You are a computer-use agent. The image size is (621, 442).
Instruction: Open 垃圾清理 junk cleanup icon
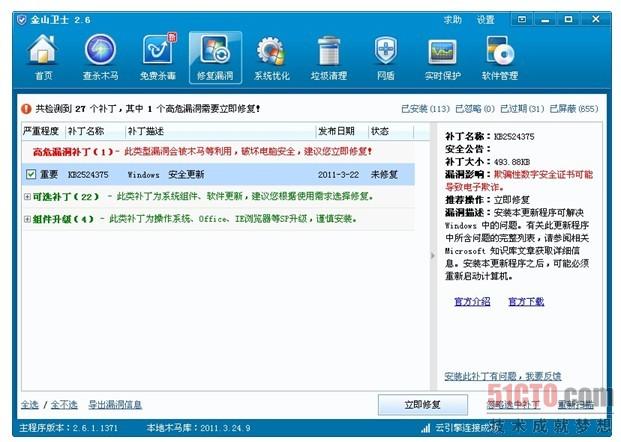329,57
